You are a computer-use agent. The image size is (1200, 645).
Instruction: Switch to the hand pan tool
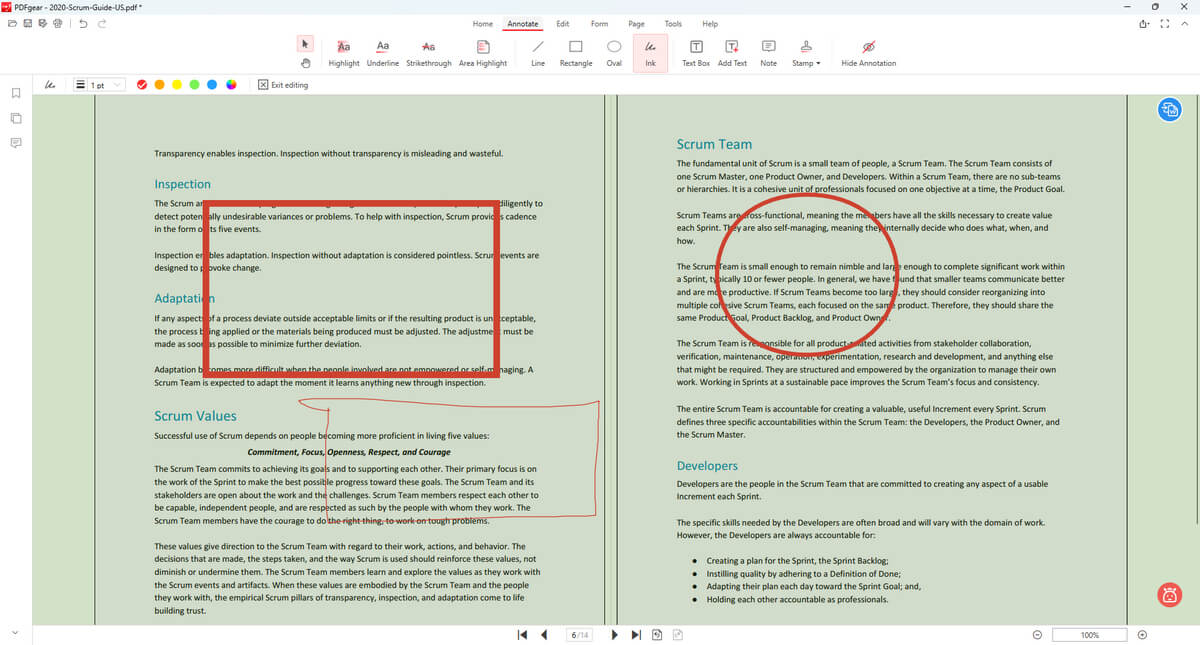point(306,63)
